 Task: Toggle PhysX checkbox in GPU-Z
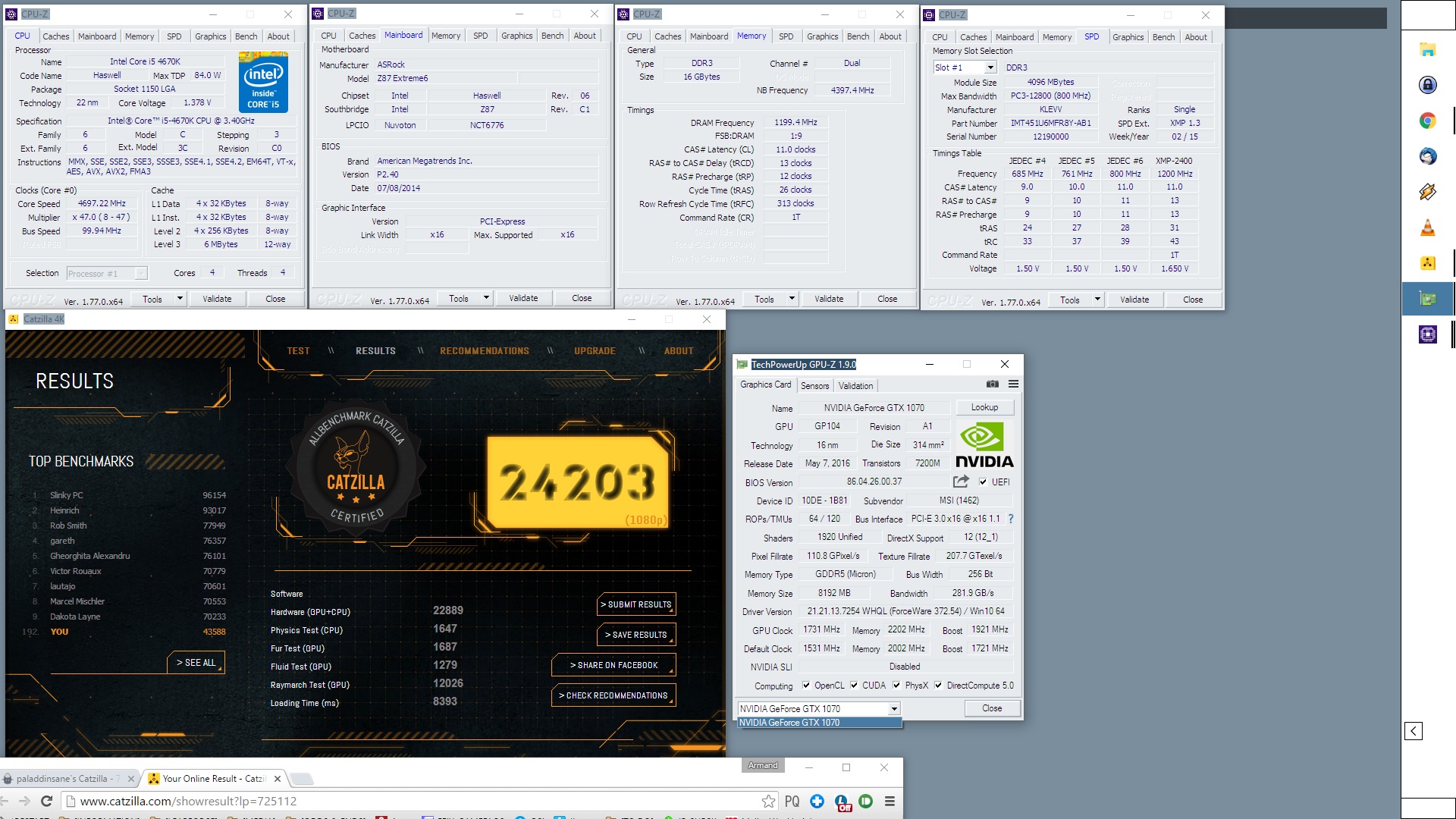pos(896,686)
